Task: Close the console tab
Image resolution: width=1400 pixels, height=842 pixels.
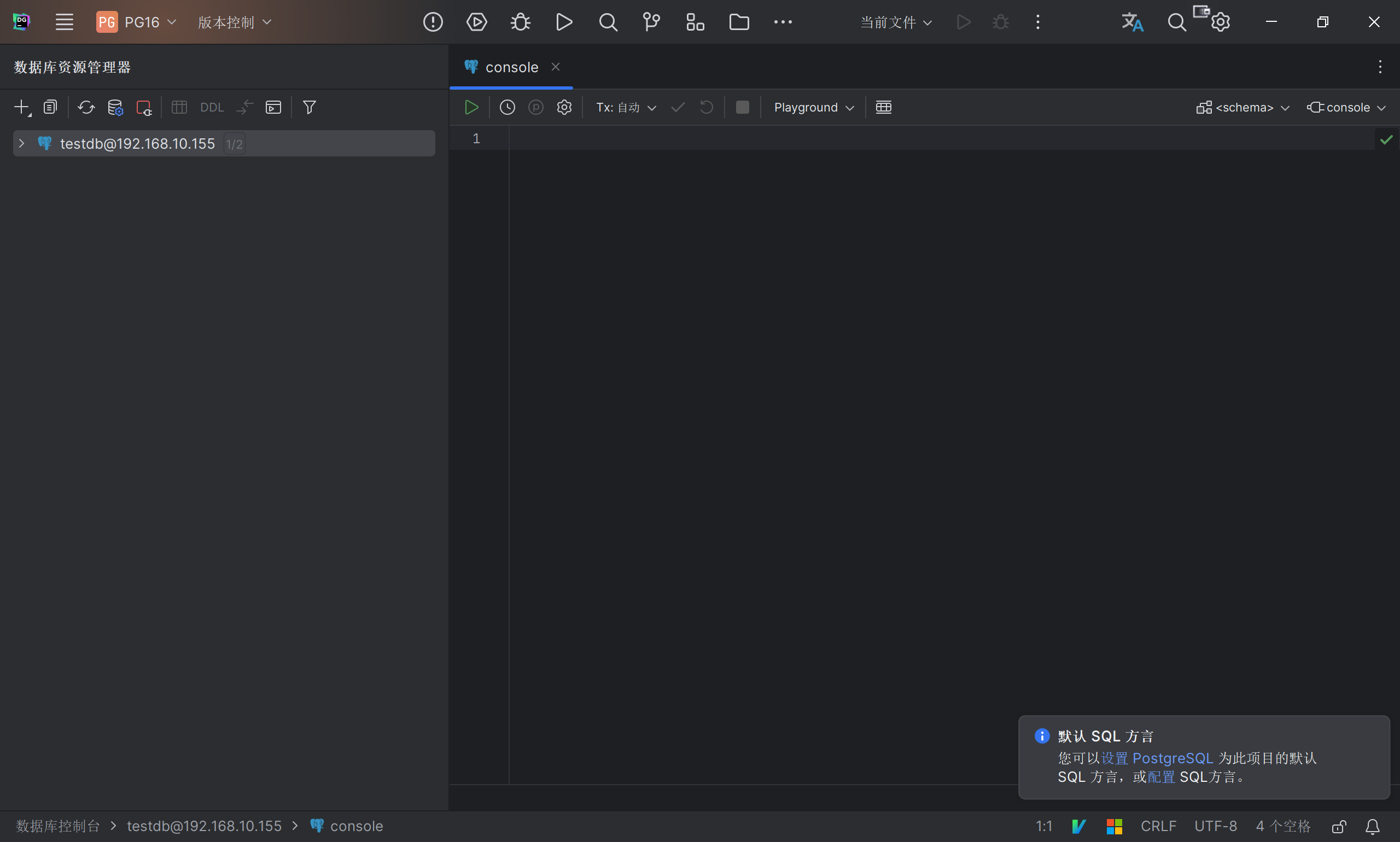Action: (556, 67)
